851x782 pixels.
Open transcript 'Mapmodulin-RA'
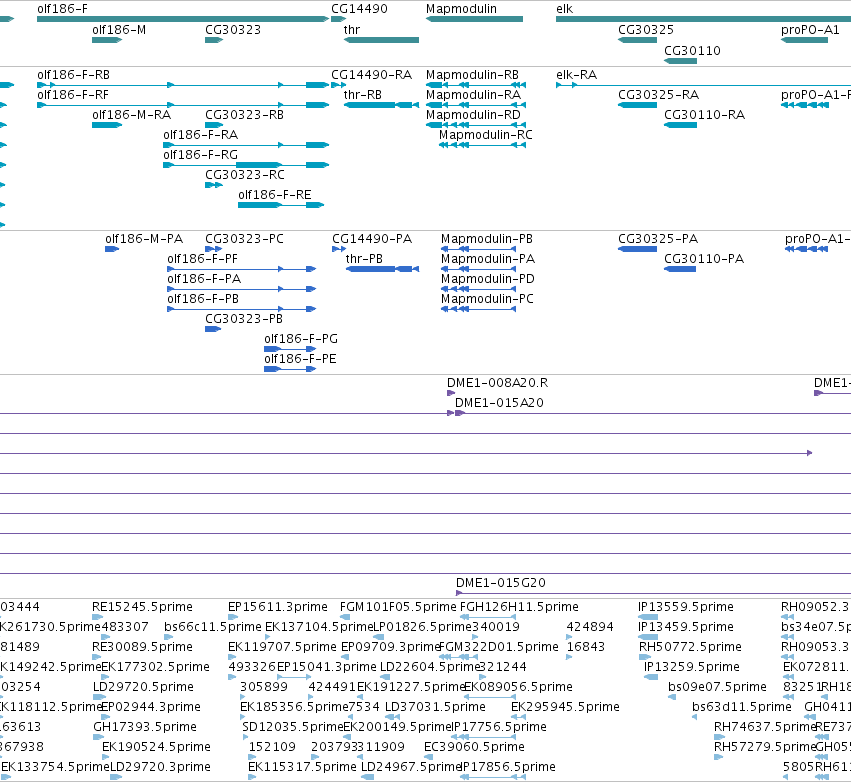pos(473,95)
